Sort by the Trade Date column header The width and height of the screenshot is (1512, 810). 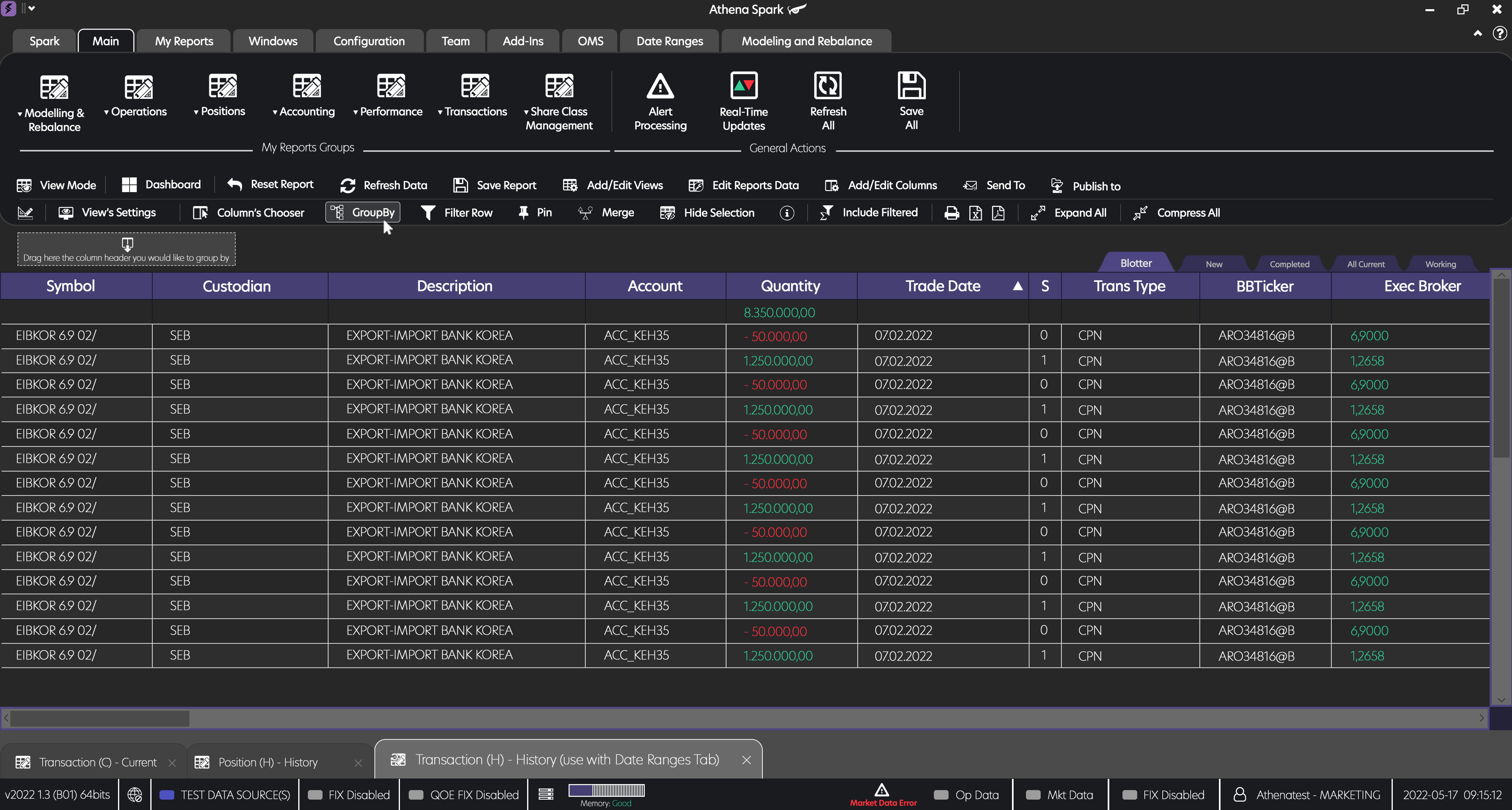pyautogui.click(x=942, y=286)
